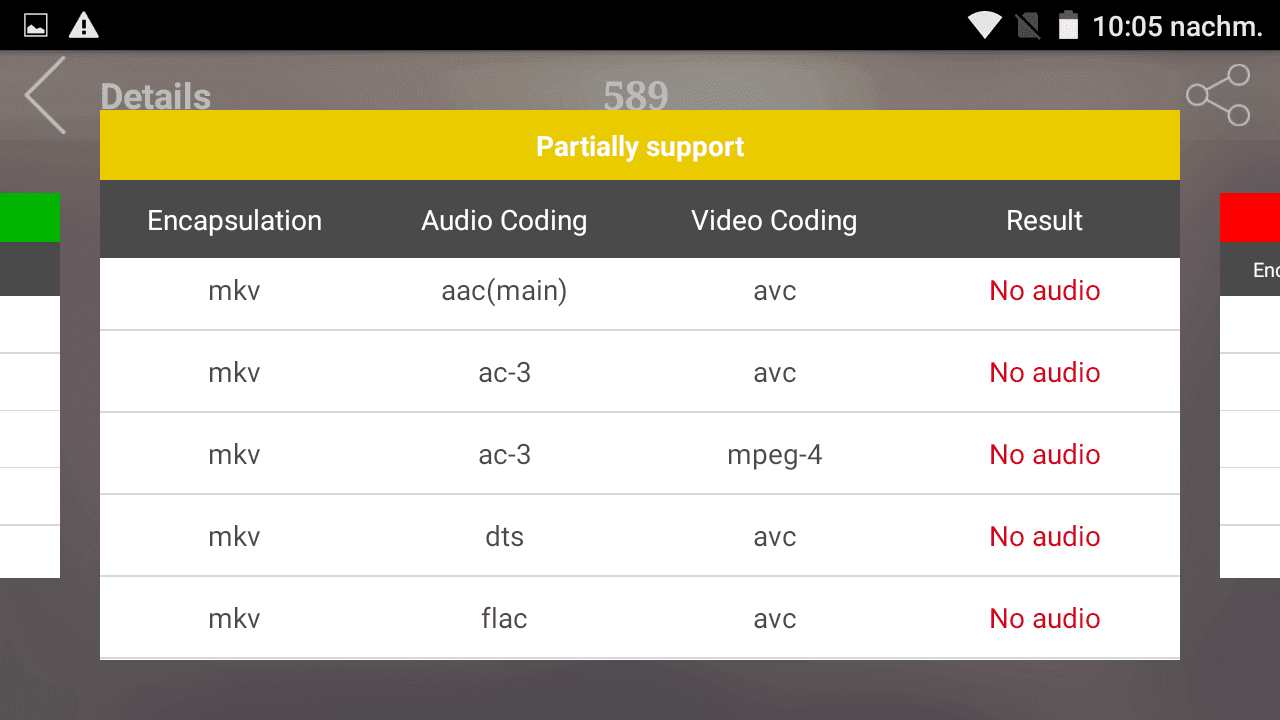Screen dimensions: 1280x720
Task: Select the Video Coding column header
Action: [x=774, y=220]
